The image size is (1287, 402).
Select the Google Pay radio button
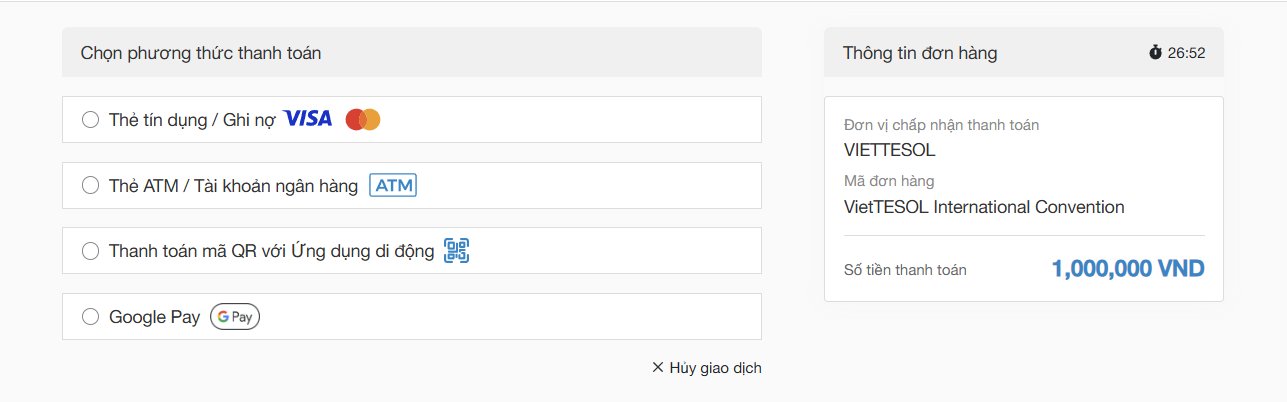tap(90, 317)
